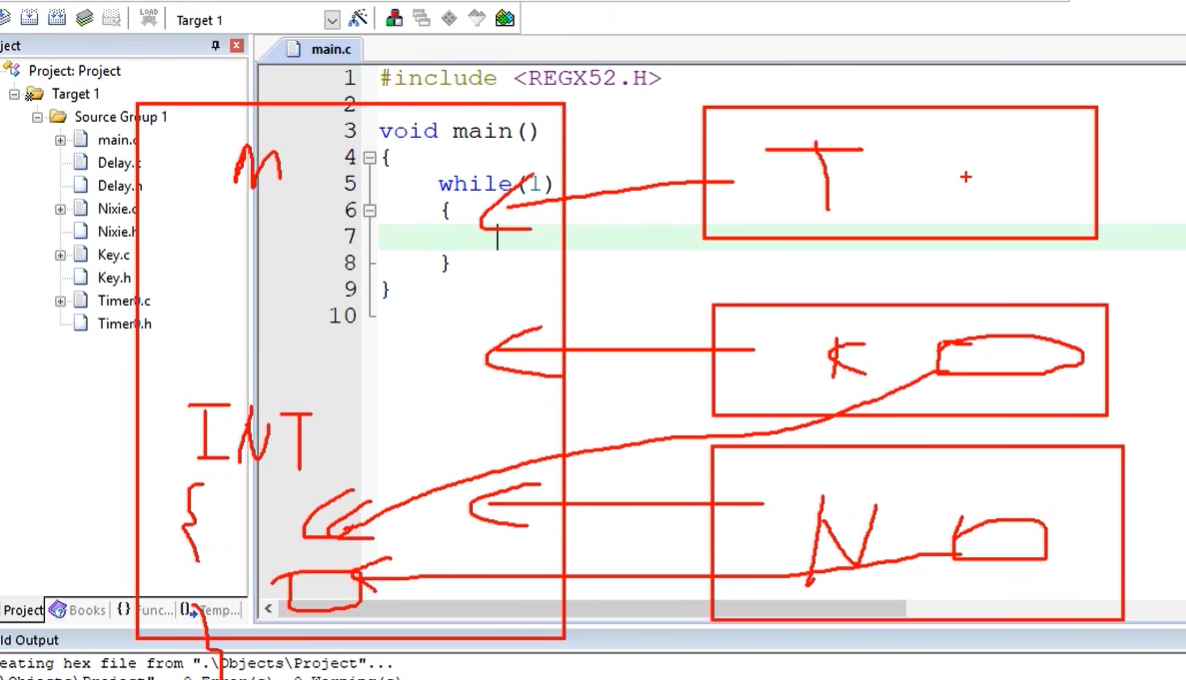Image resolution: width=1186 pixels, height=680 pixels.
Task: Click the Manage Run-Time Environment diamond icon
Action: (449, 18)
